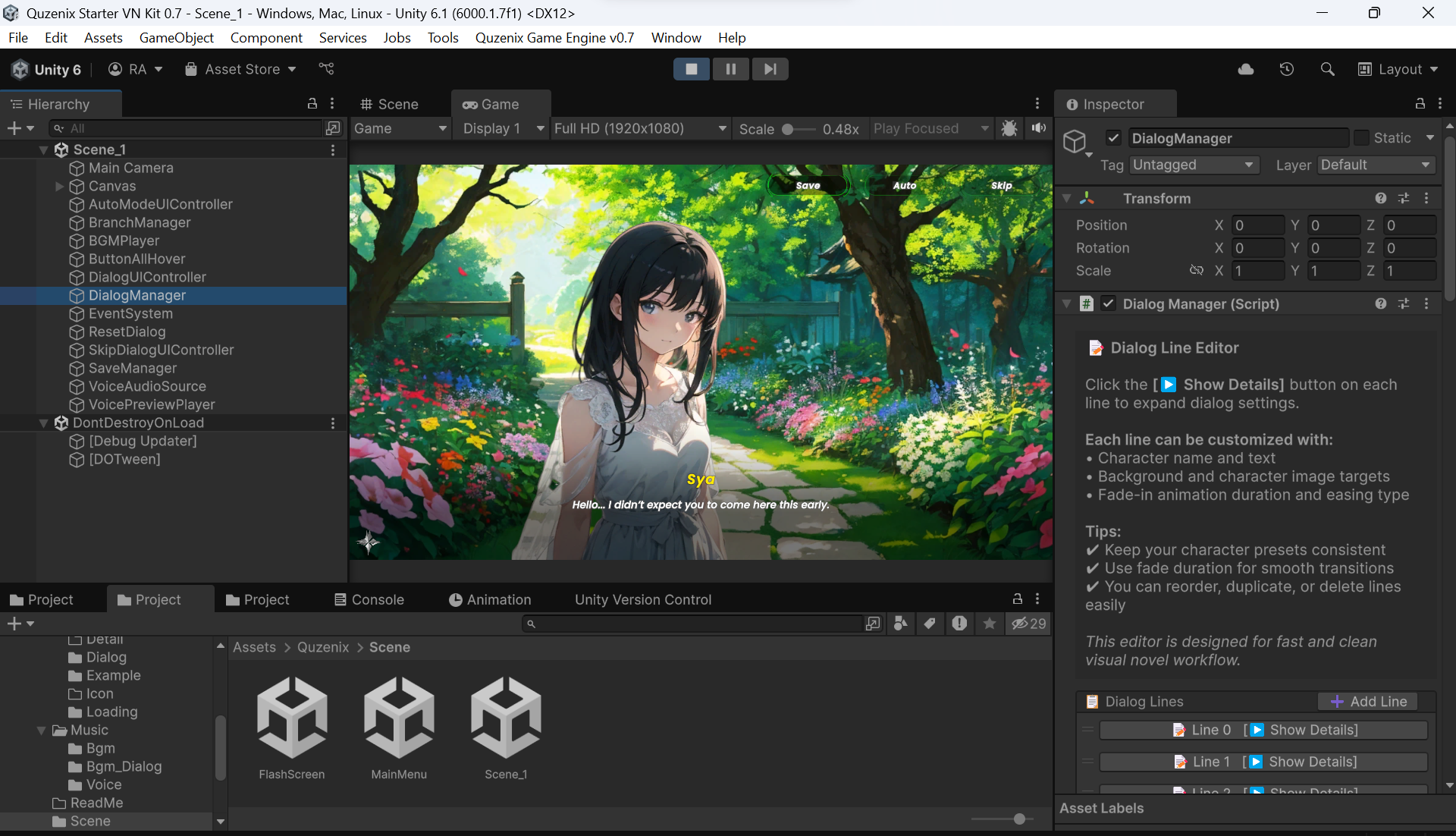
Task: Open Dialog Manager script context menu
Action: pos(1426,303)
